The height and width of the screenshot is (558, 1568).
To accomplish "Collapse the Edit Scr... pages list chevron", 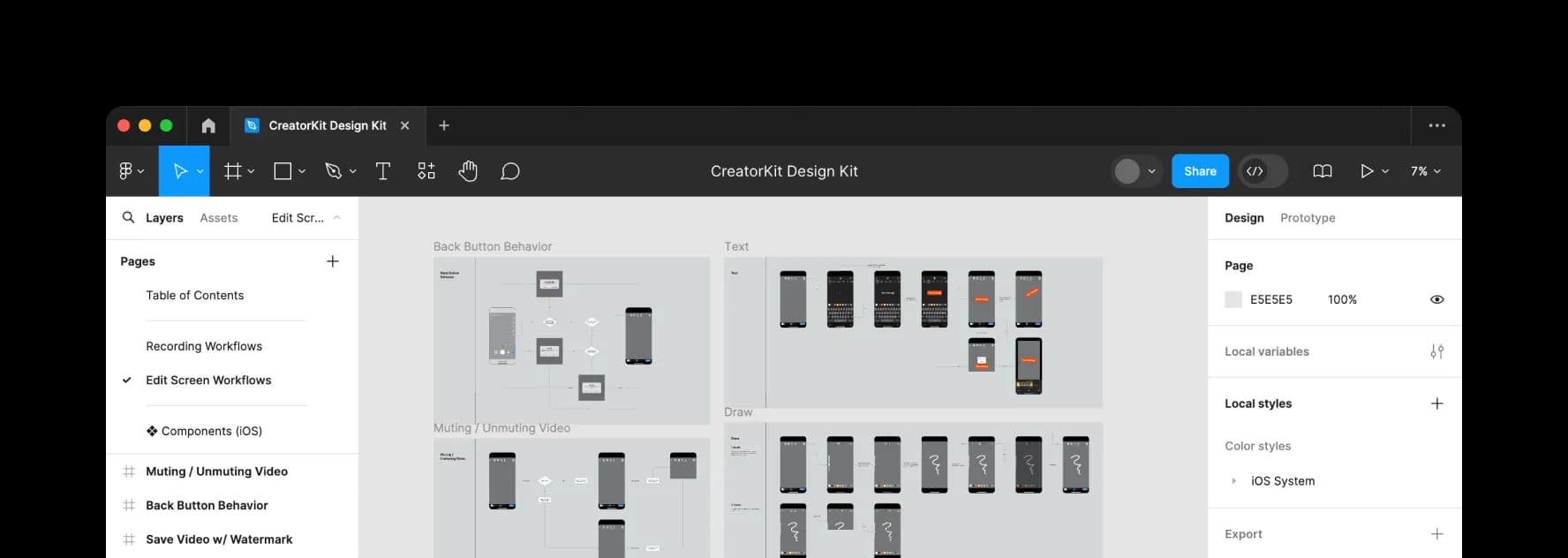I will (337, 217).
